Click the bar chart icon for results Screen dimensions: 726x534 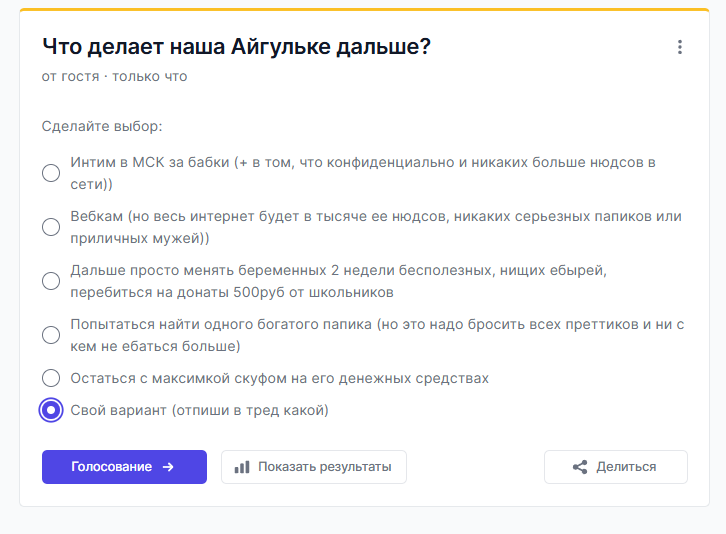click(242, 467)
